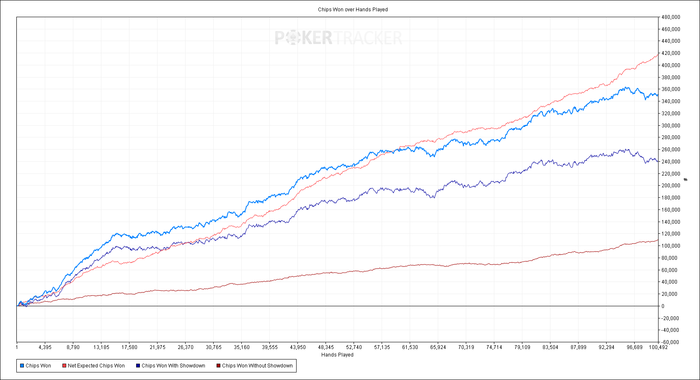Click the end point of the pink Net Expected line
This screenshot has height=380, width=700.
[658, 54]
